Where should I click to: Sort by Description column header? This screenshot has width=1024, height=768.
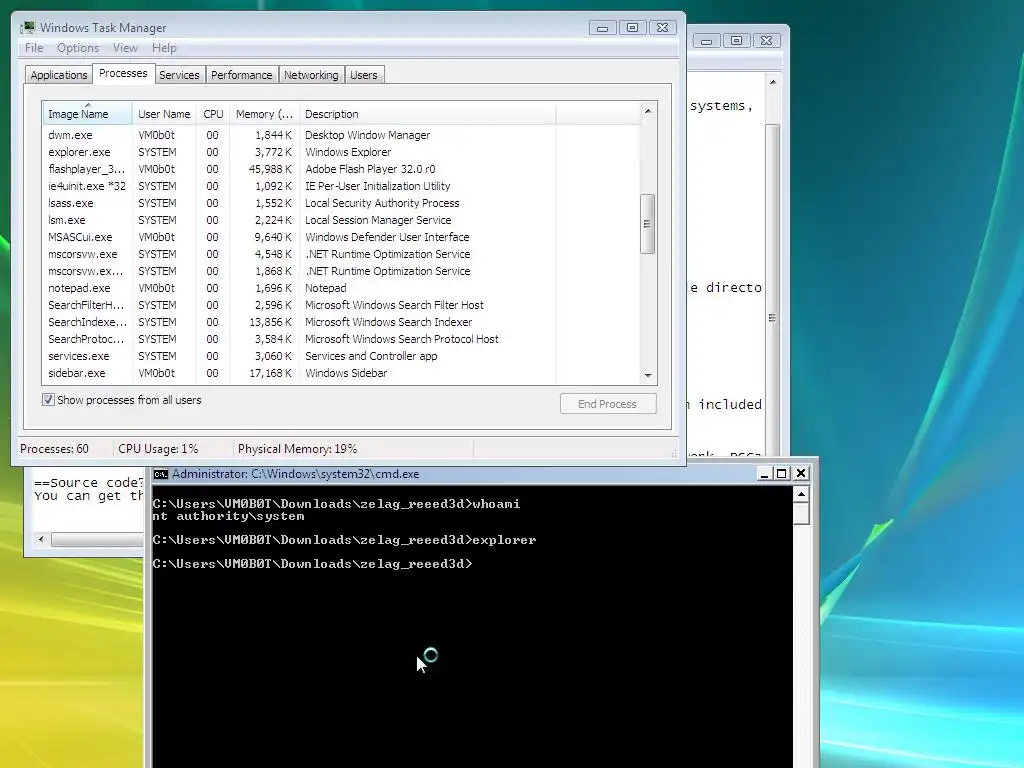pos(428,114)
